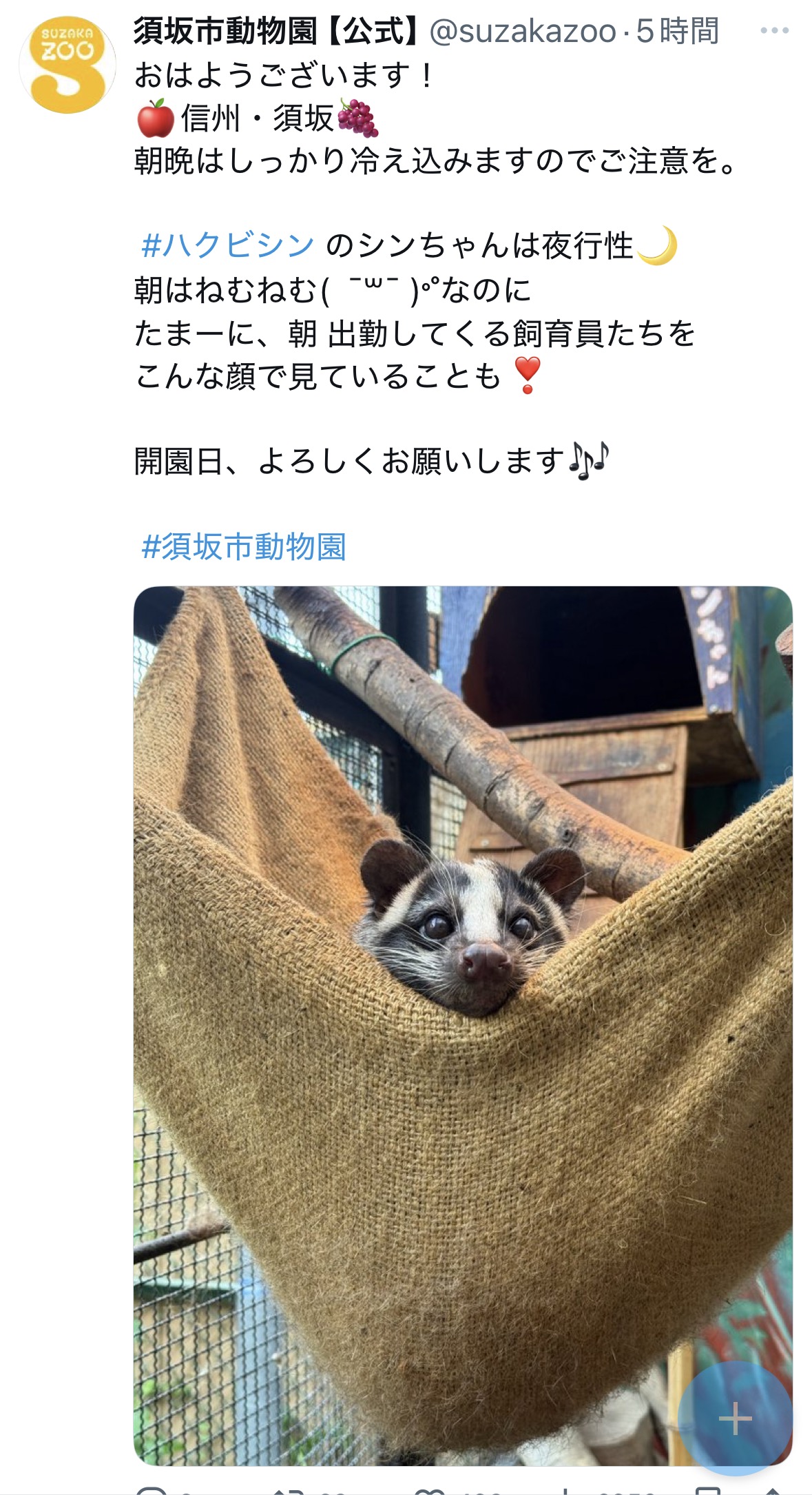812x1495 pixels.
Task: Open the civet hammock photo
Action: click(x=463, y=1026)
